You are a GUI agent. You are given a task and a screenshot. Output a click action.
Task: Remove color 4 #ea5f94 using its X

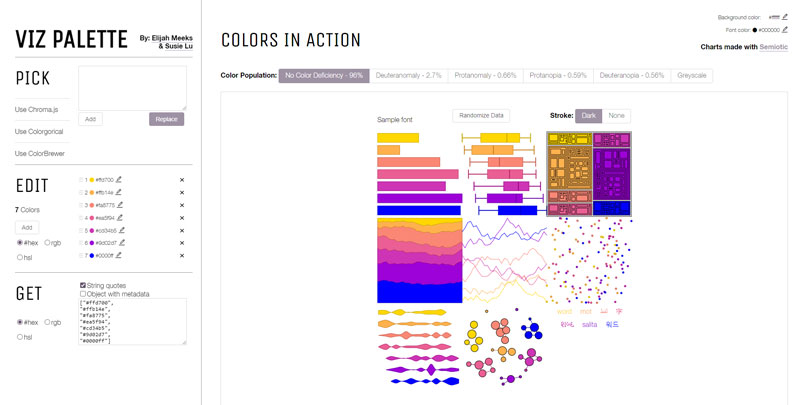[x=182, y=218]
